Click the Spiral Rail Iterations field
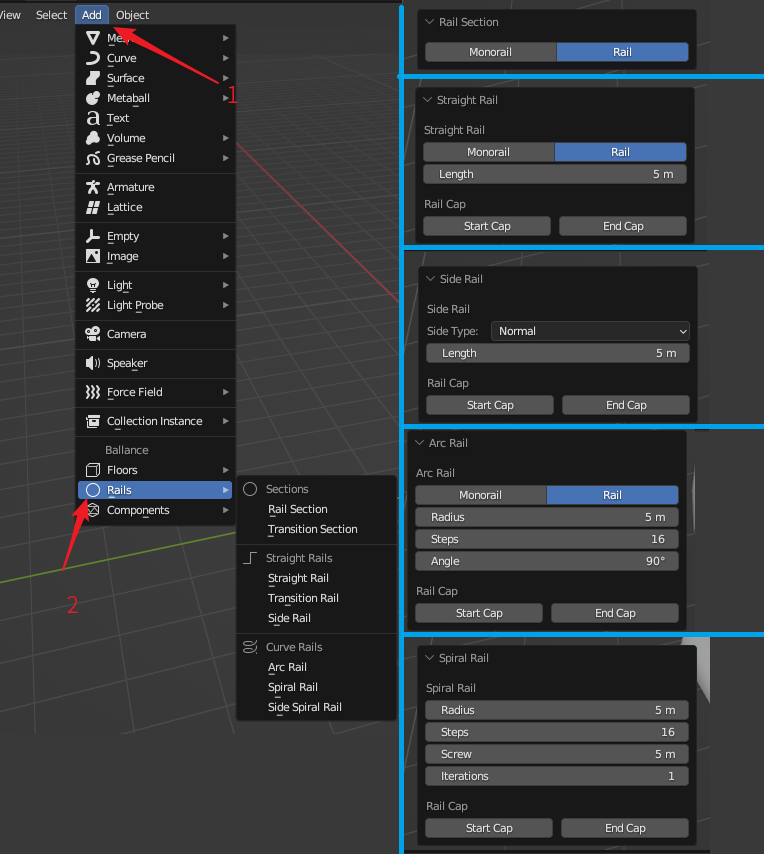 pyautogui.click(x=557, y=776)
